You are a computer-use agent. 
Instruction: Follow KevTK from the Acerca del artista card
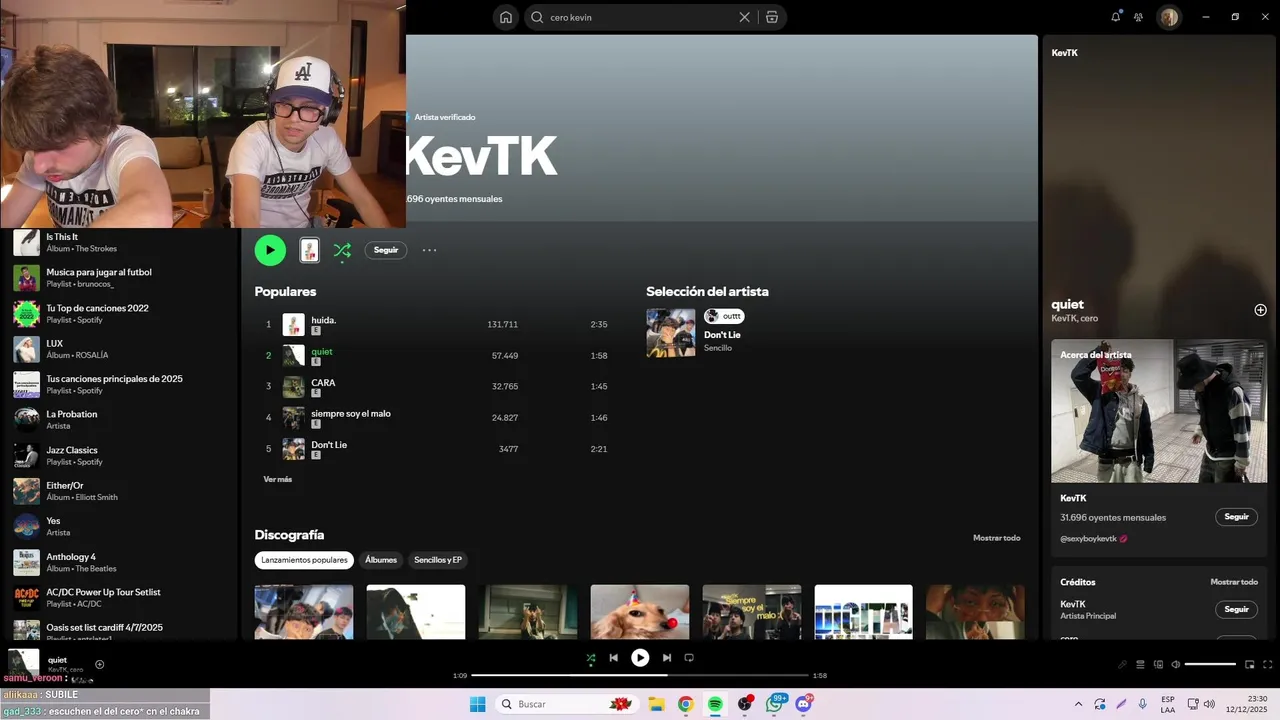coord(1236,517)
